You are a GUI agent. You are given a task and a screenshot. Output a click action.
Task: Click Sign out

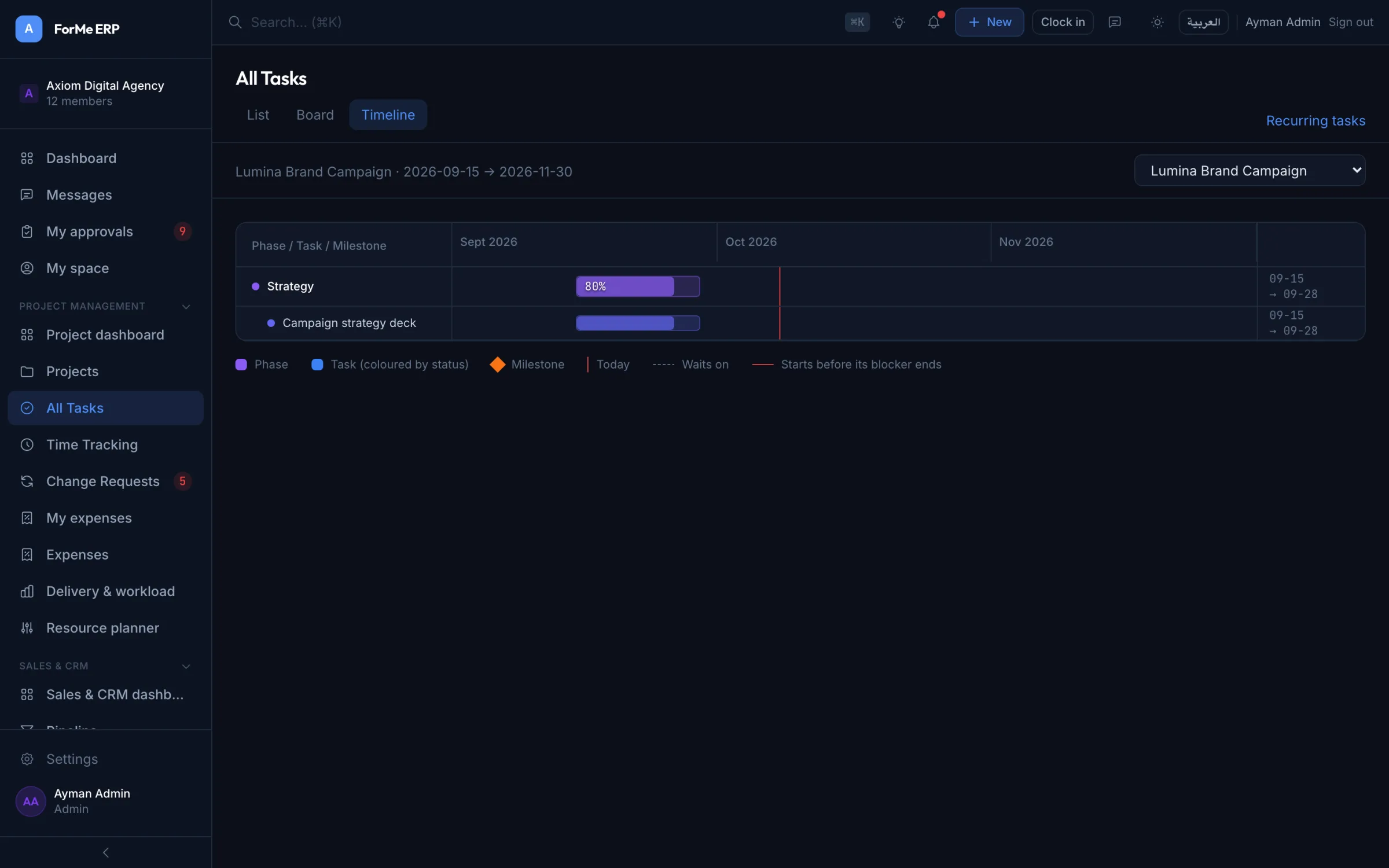click(1351, 22)
